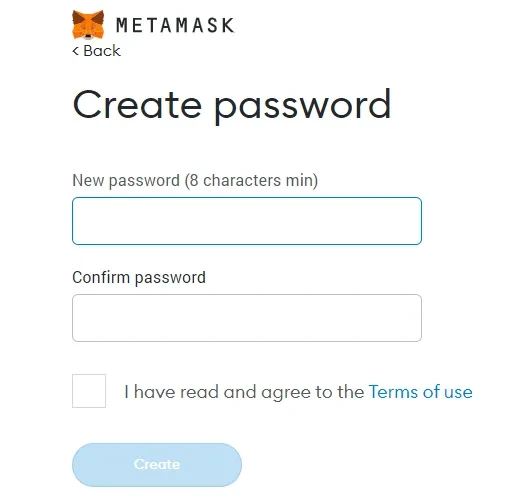The width and height of the screenshot is (517, 499).
Task: Click the '(8 characters min)' hint text
Action: point(251,181)
